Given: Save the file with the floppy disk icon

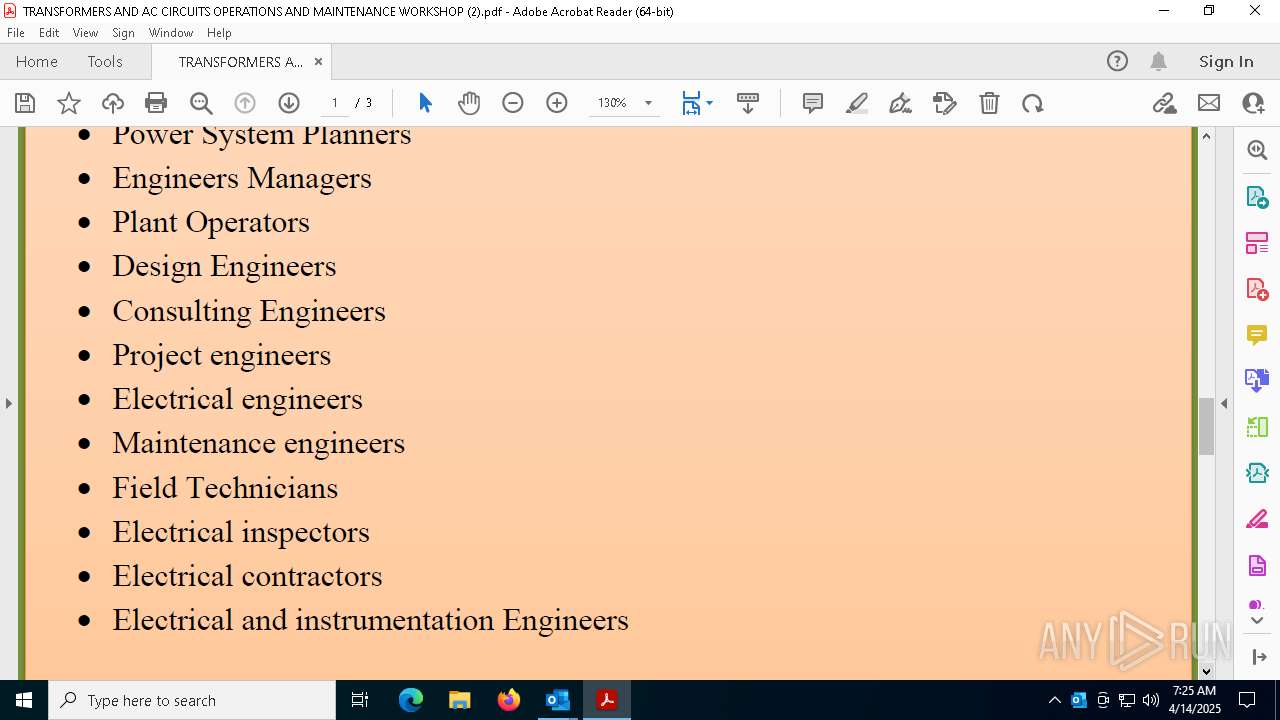Looking at the screenshot, I should (x=25, y=103).
